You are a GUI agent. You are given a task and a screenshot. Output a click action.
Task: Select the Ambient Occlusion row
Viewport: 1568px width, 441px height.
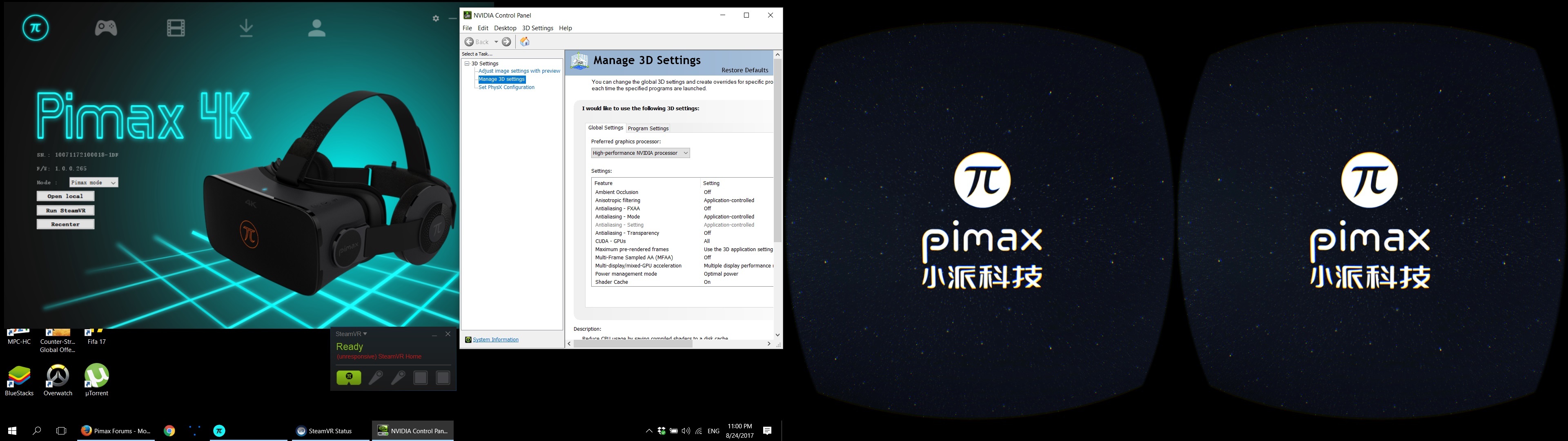point(682,192)
